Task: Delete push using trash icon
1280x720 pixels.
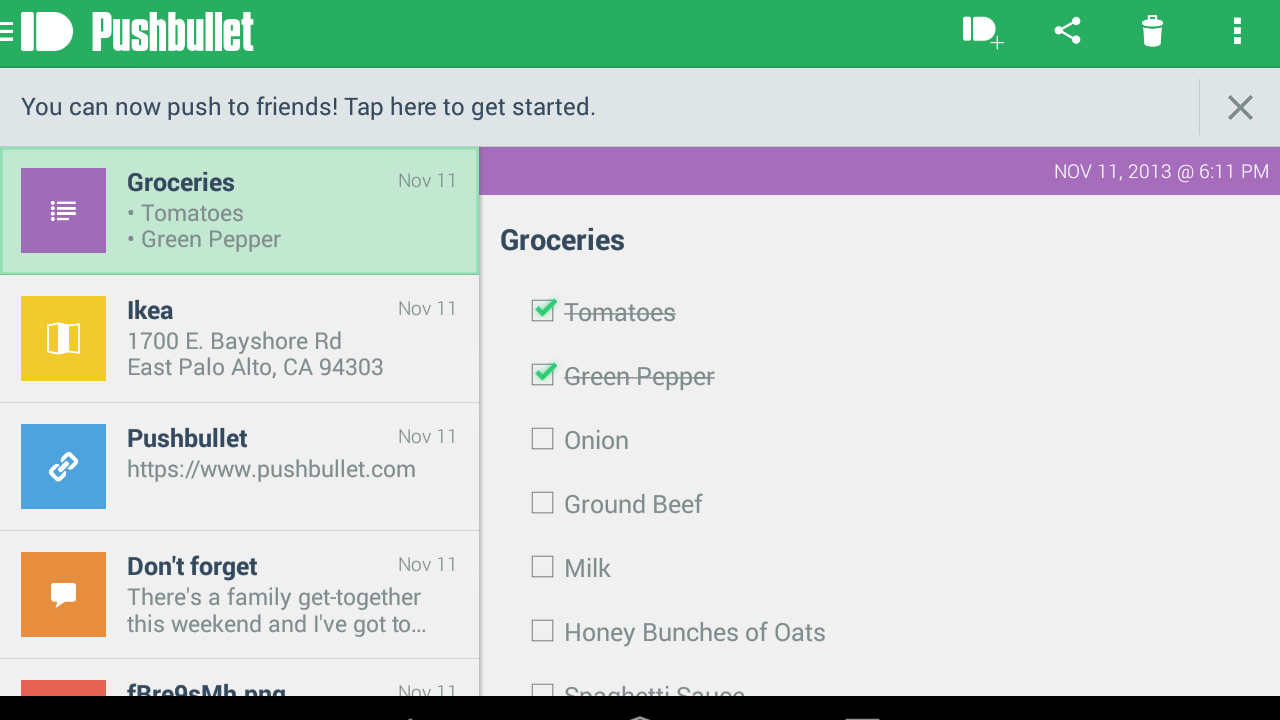Action: pos(1152,32)
